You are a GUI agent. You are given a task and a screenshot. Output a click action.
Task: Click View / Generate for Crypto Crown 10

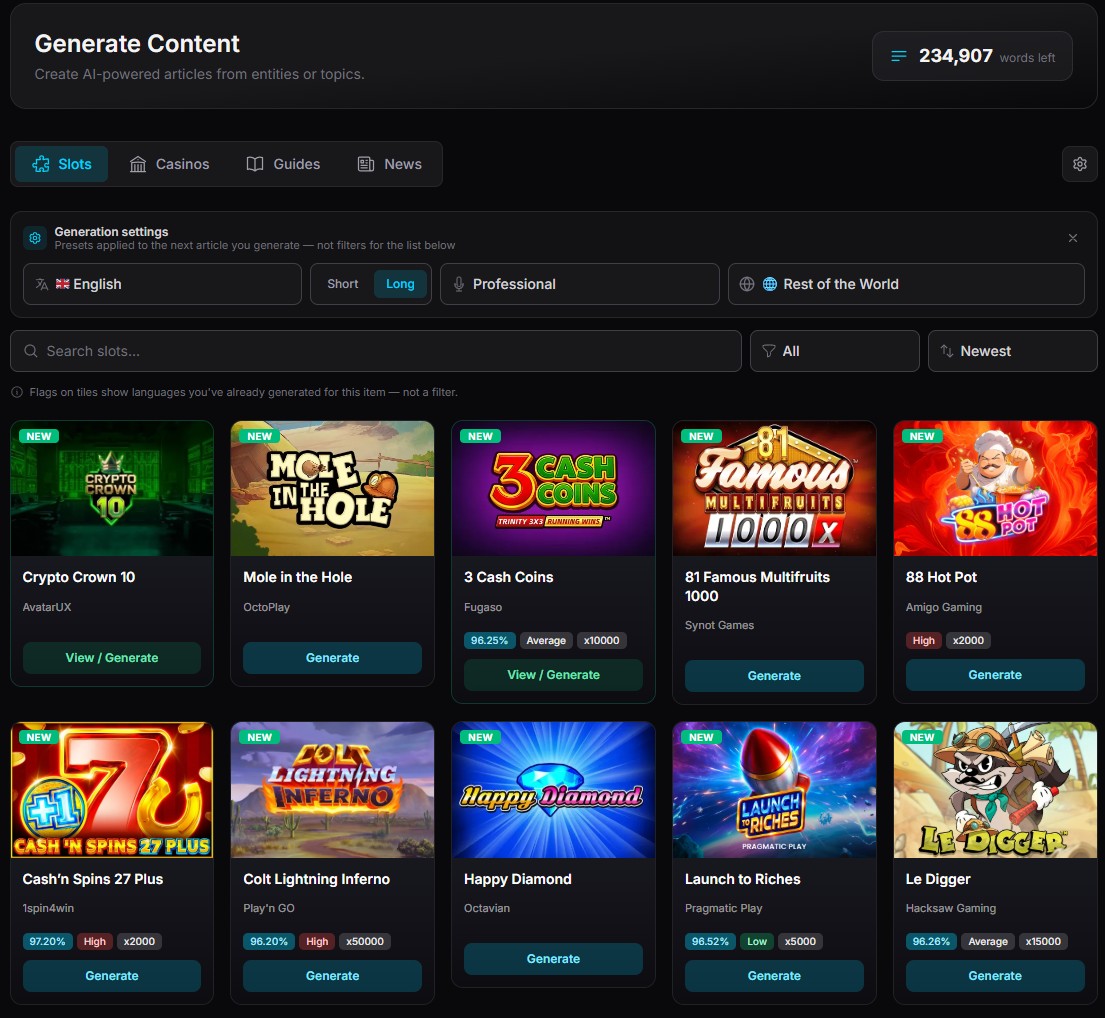(112, 657)
